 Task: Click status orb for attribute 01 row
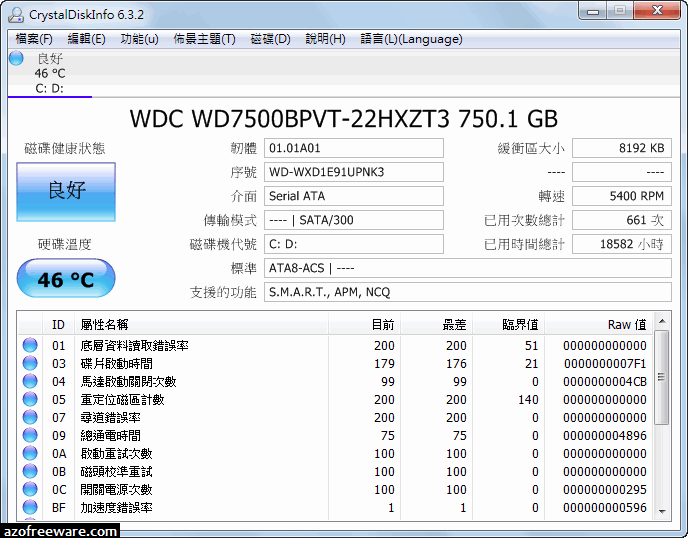pos(30,345)
